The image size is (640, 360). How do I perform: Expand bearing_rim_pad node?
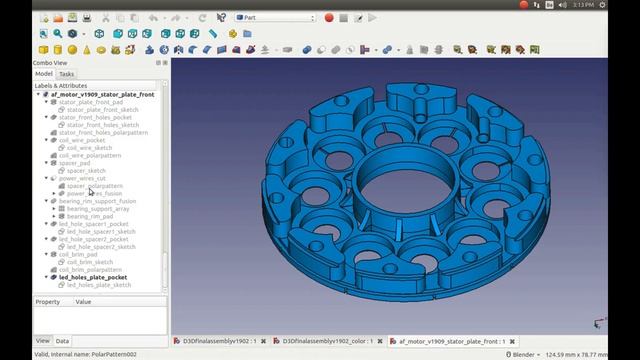[x=54, y=216]
